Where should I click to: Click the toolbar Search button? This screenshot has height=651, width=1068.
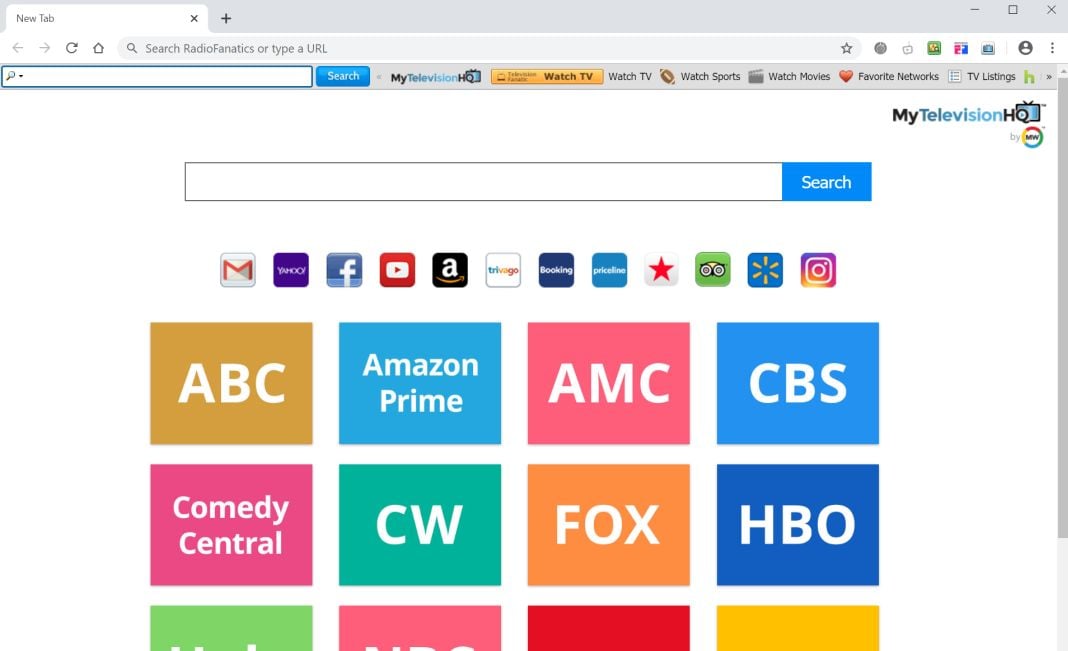point(343,76)
